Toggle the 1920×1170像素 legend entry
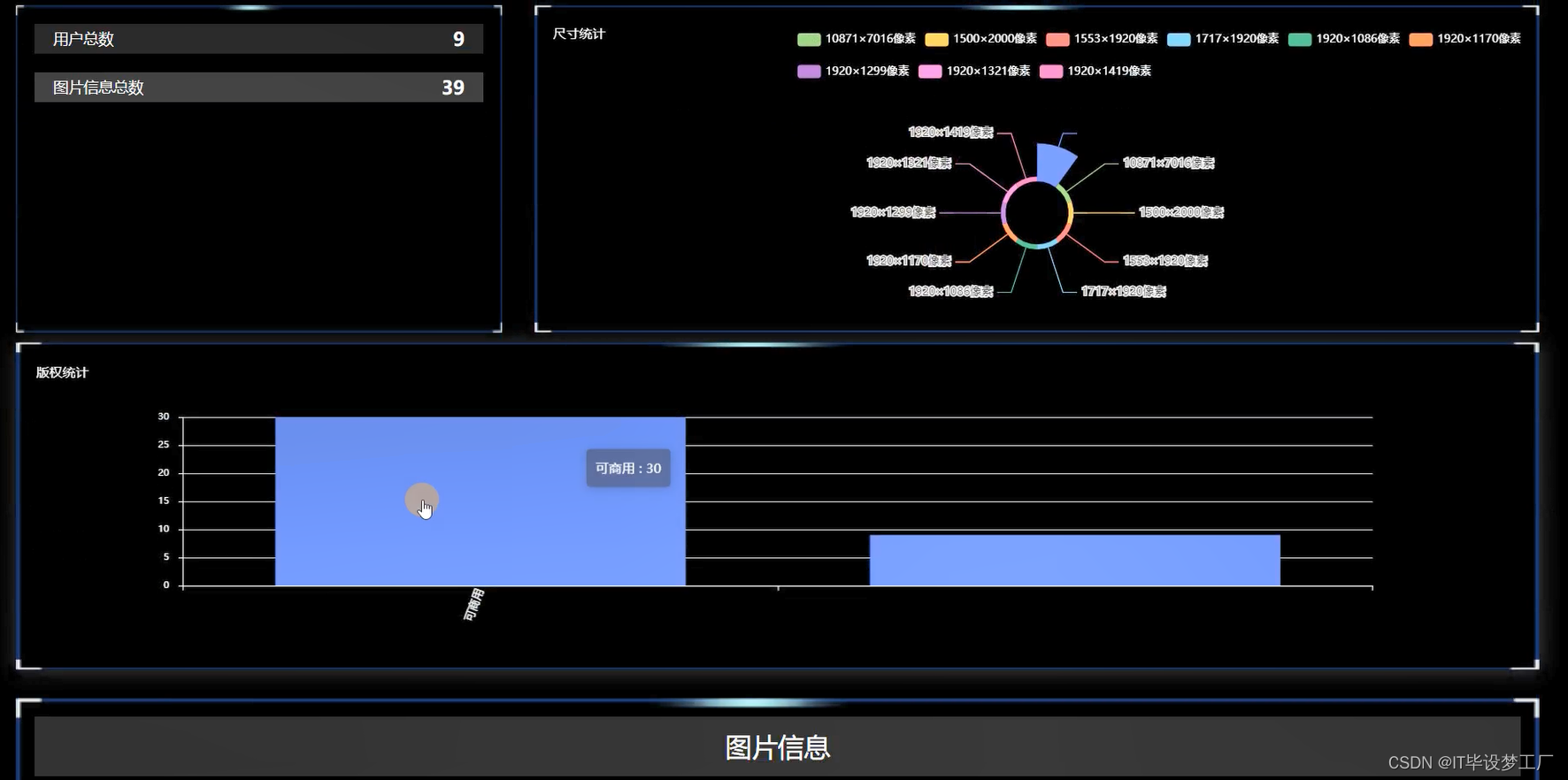Image resolution: width=1568 pixels, height=780 pixels. 1464,39
